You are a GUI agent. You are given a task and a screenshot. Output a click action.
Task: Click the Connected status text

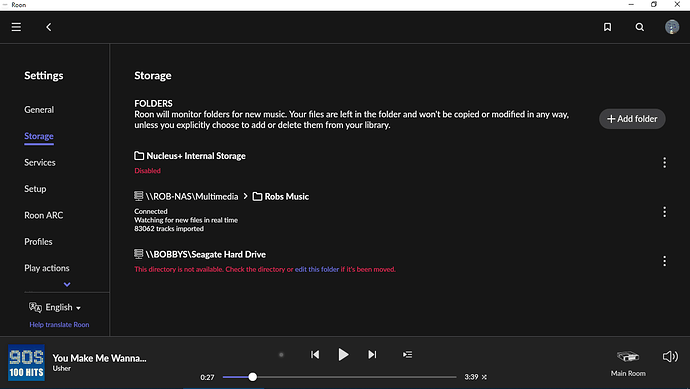151,211
